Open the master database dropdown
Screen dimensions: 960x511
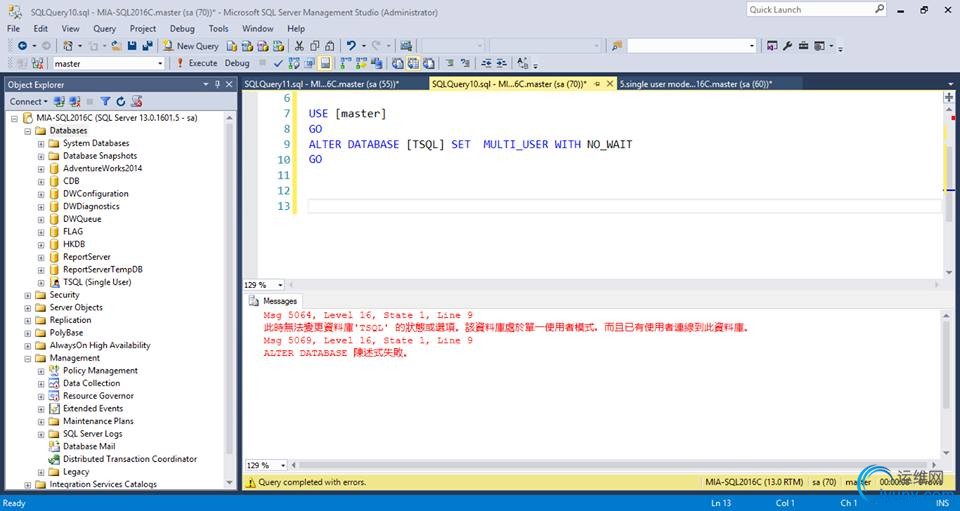point(160,64)
